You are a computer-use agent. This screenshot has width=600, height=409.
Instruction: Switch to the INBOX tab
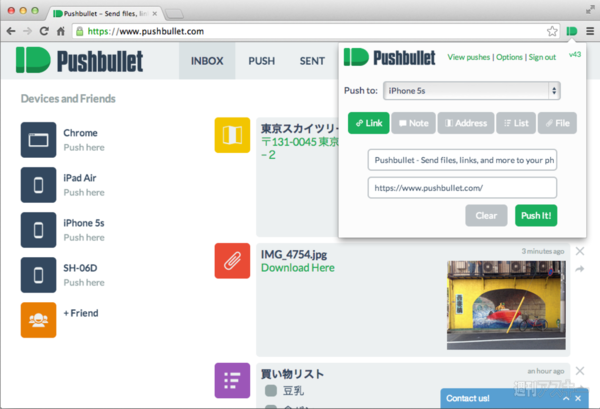[207, 61]
